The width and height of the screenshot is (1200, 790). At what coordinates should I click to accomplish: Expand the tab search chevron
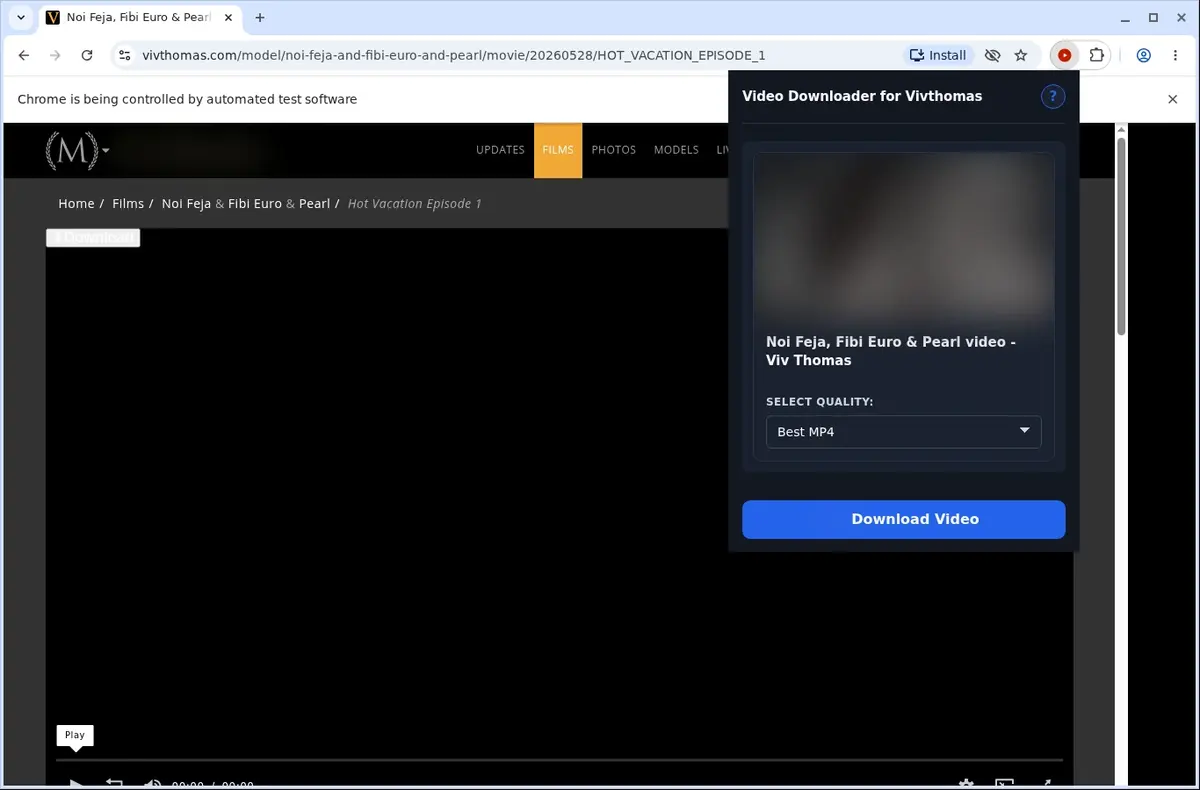point(21,18)
